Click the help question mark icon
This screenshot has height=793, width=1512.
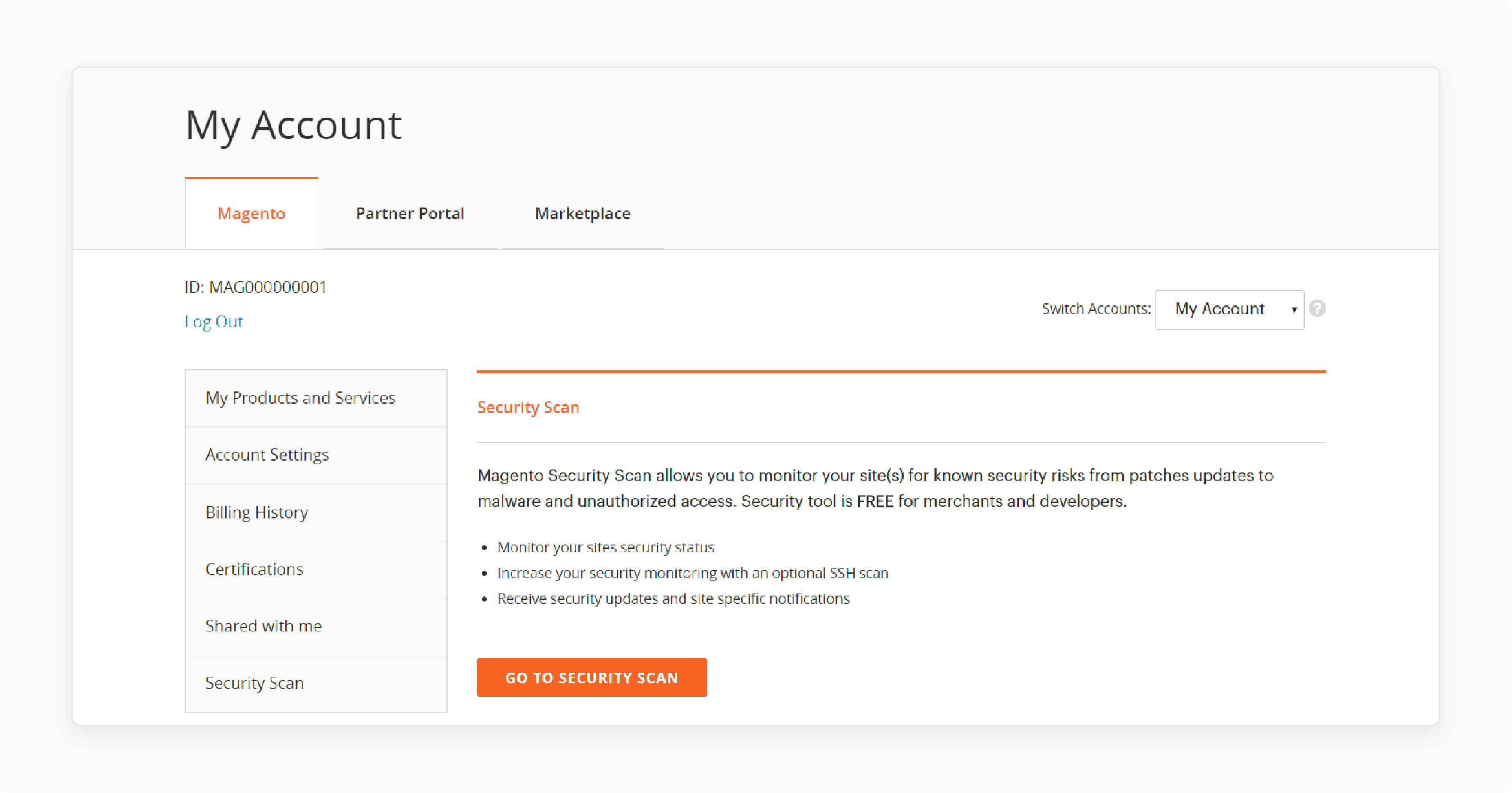click(1317, 309)
